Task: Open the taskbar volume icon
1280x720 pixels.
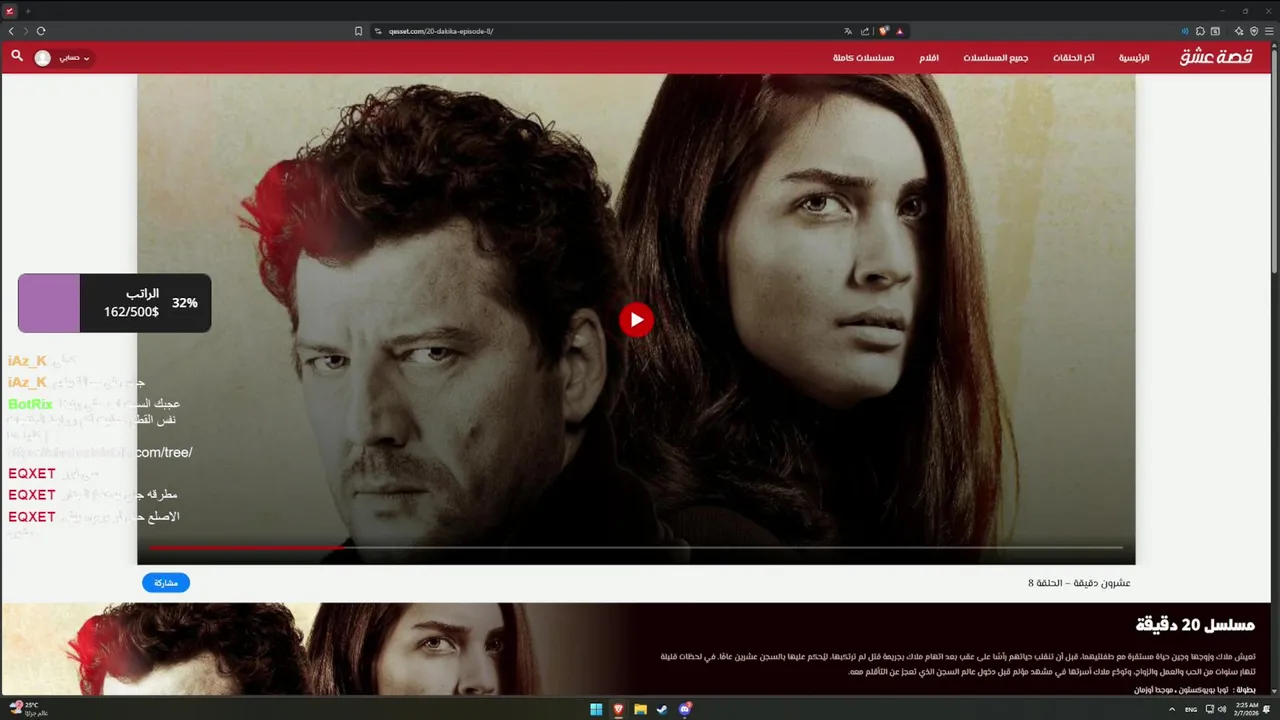Action: coord(1222,709)
